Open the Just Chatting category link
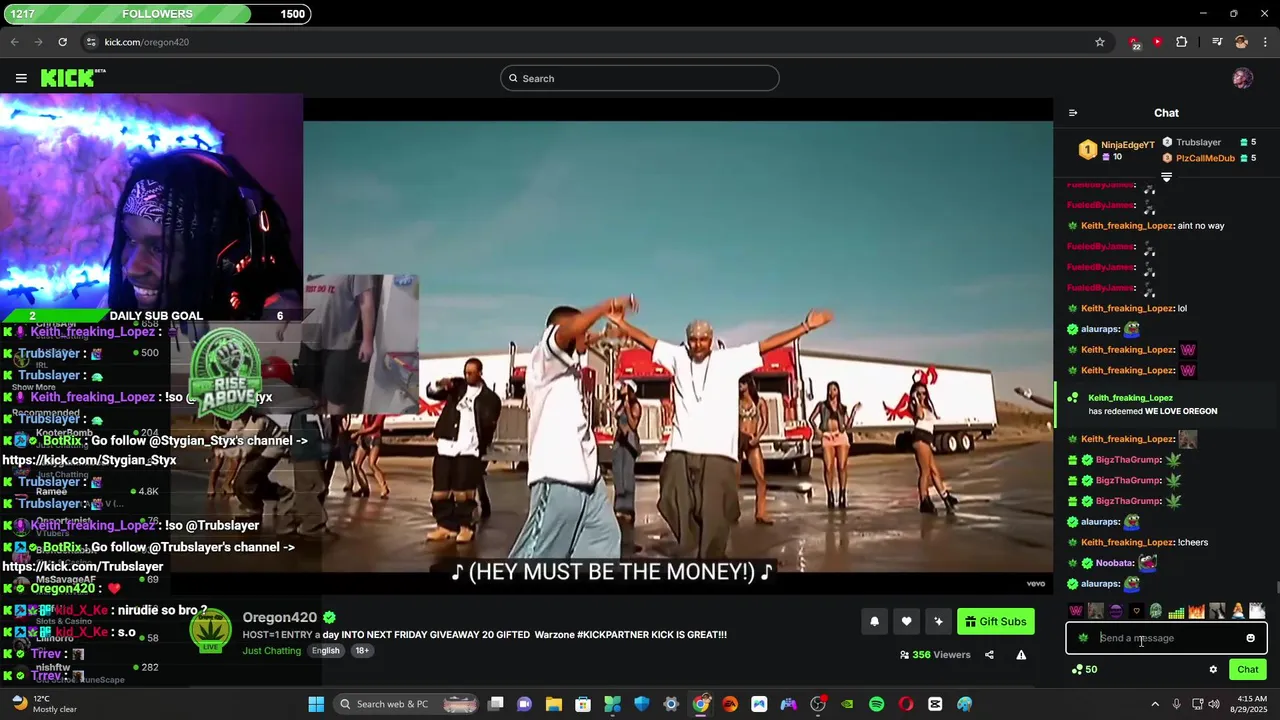Viewport: 1280px width, 720px height. pos(271,651)
